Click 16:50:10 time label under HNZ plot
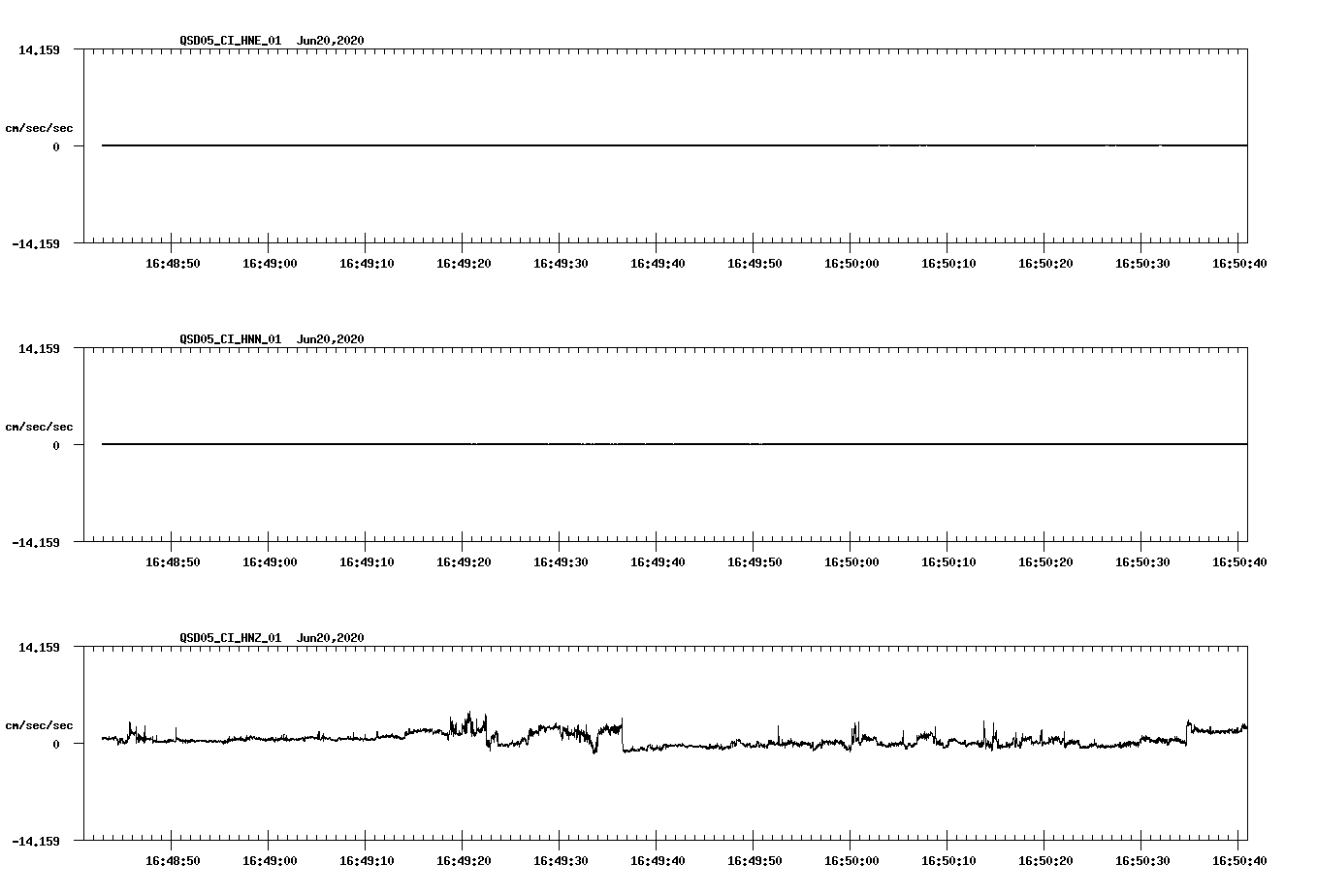This screenshot has width=1317, height=896. click(x=948, y=861)
